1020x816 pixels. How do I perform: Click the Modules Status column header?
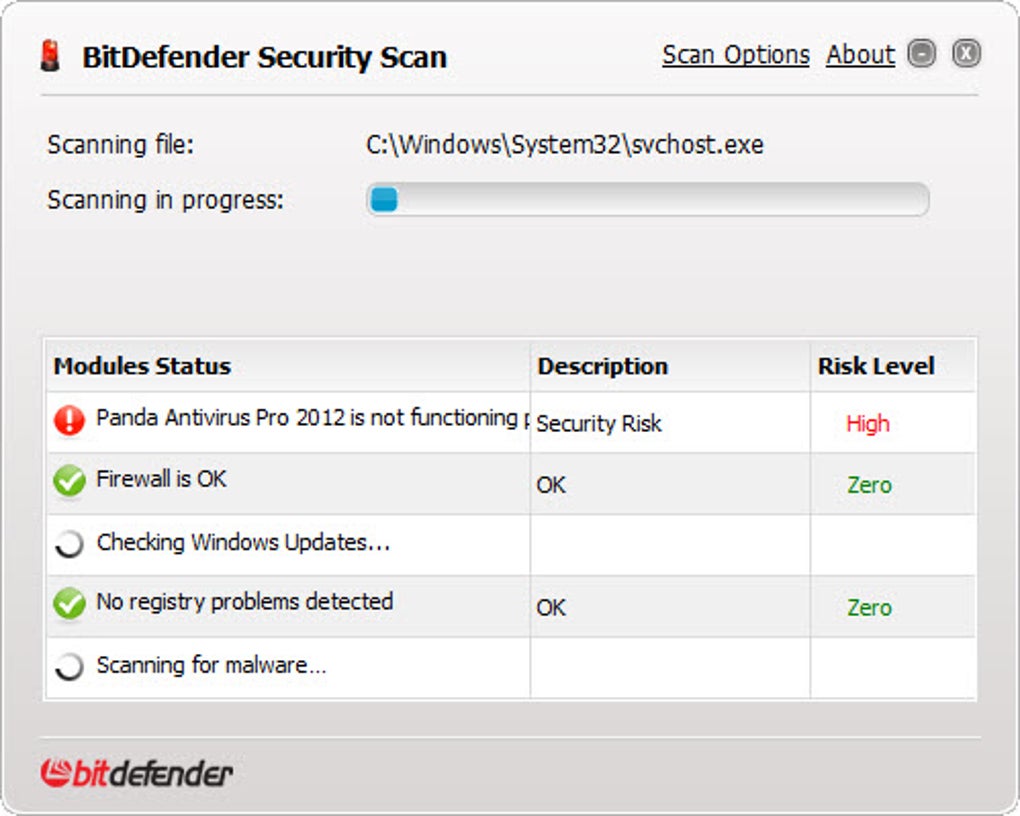pyautogui.click(x=141, y=366)
